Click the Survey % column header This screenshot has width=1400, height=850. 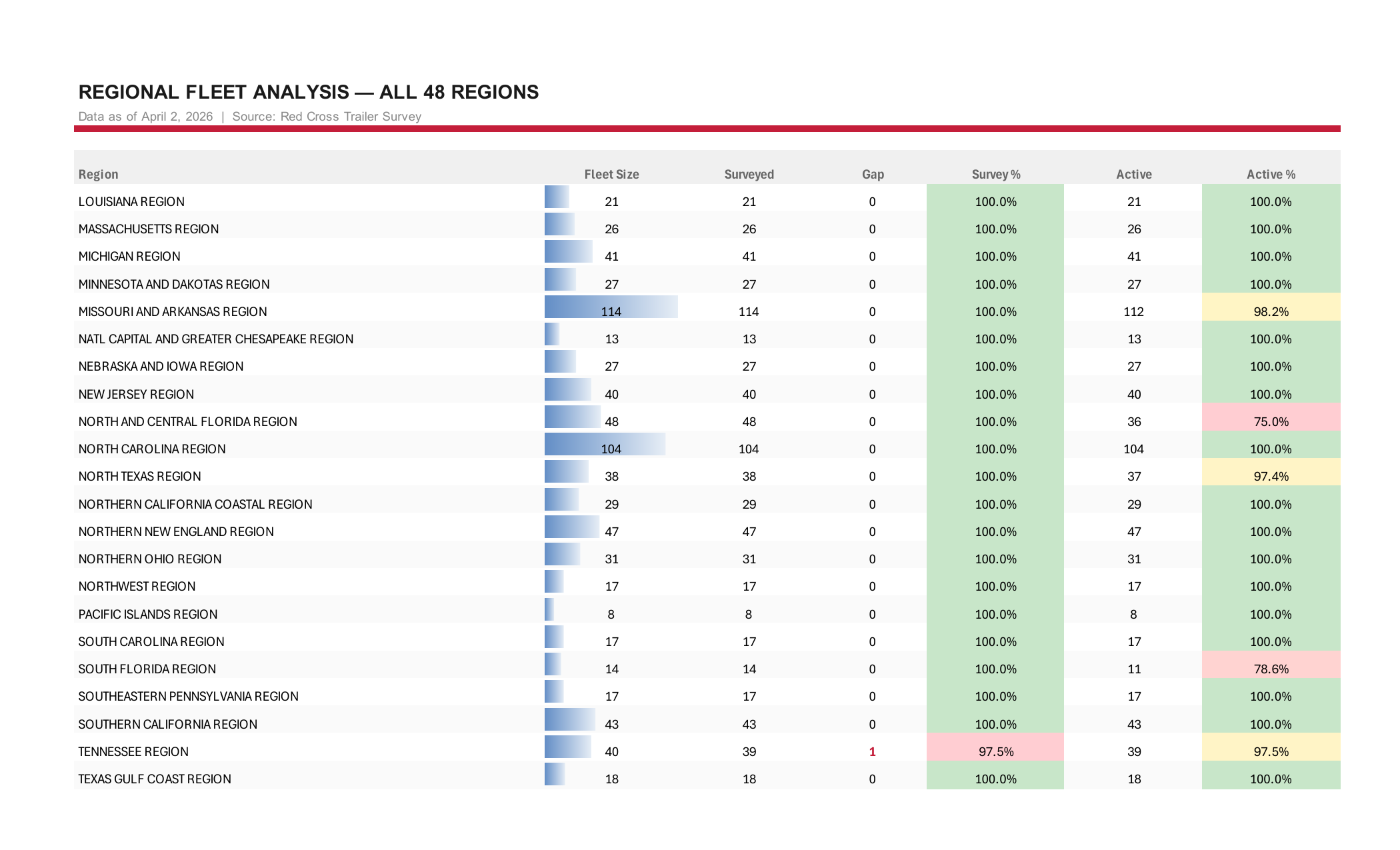pos(995,174)
